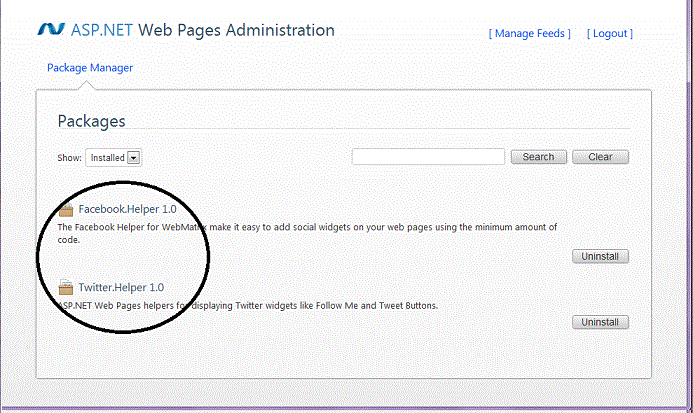This screenshot has height=413, width=693.
Task: Click the Search button
Action: tap(538, 157)
